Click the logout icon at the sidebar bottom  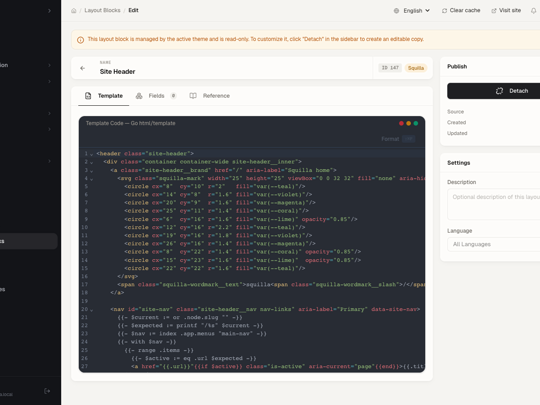click(48, 391)
